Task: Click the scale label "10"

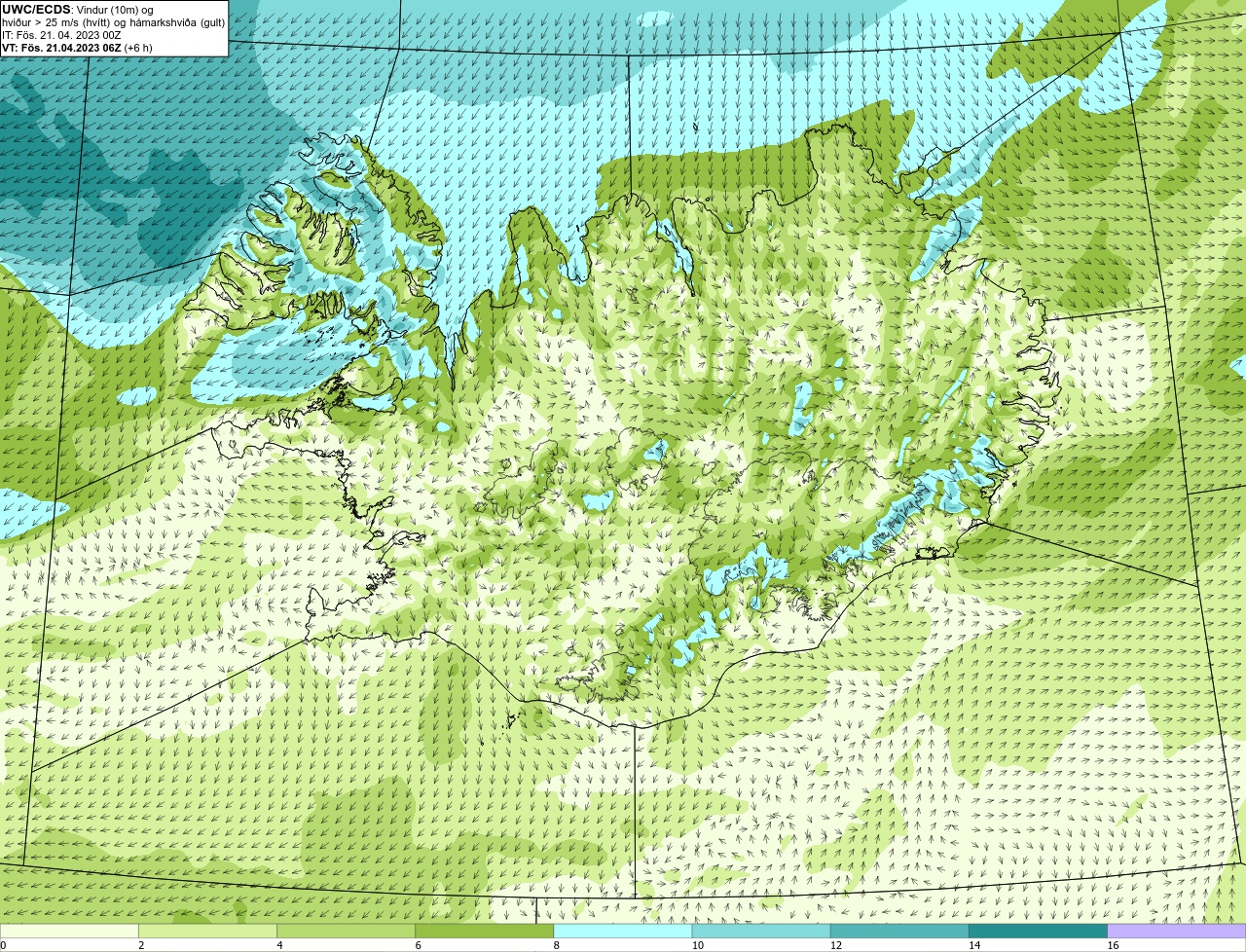Action: (697, 945)
